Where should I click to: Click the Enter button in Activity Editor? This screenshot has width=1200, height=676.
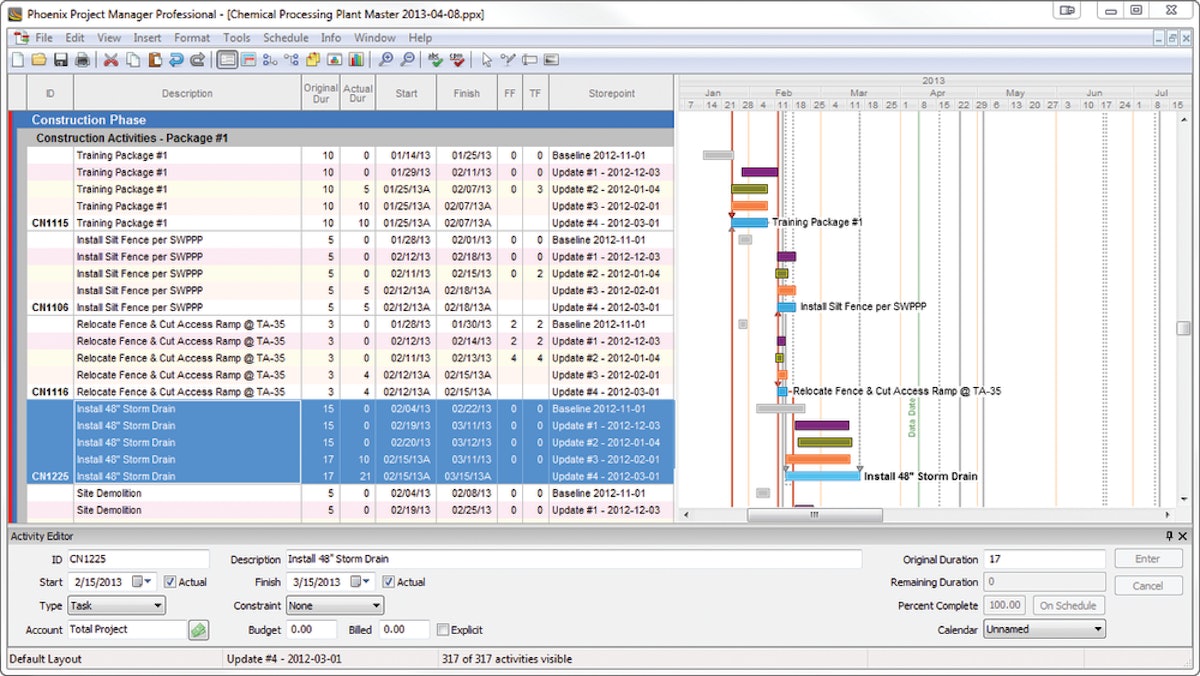[1148, 558]
